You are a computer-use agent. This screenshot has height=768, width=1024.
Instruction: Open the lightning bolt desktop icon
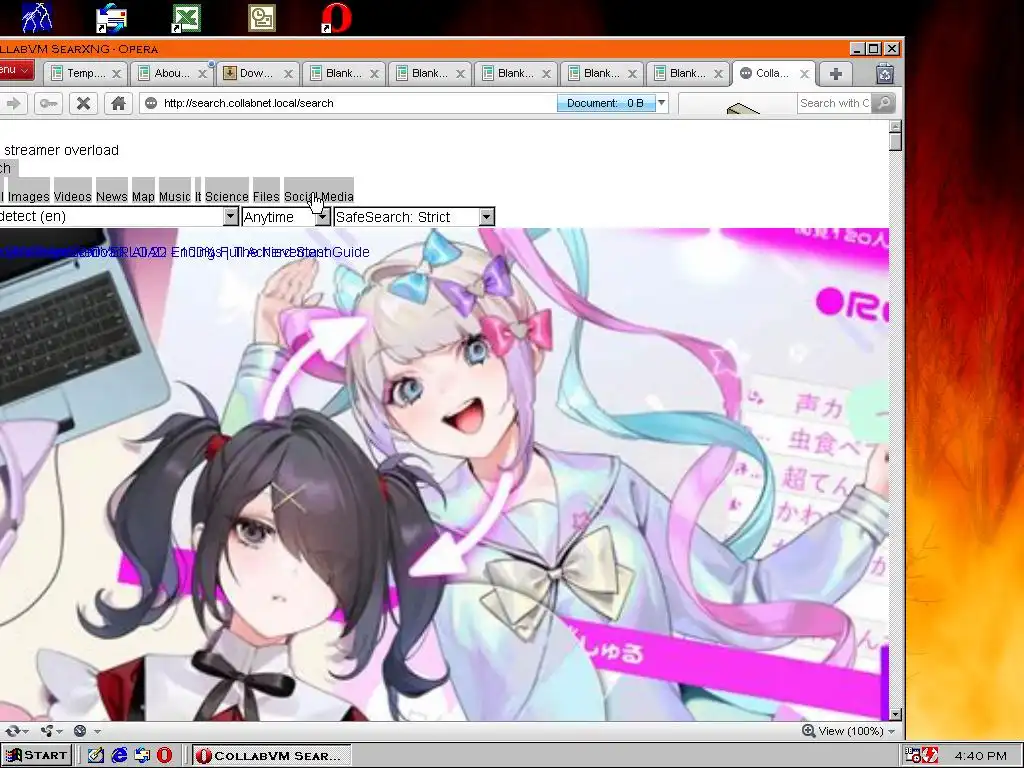click(x=37, y=18)
